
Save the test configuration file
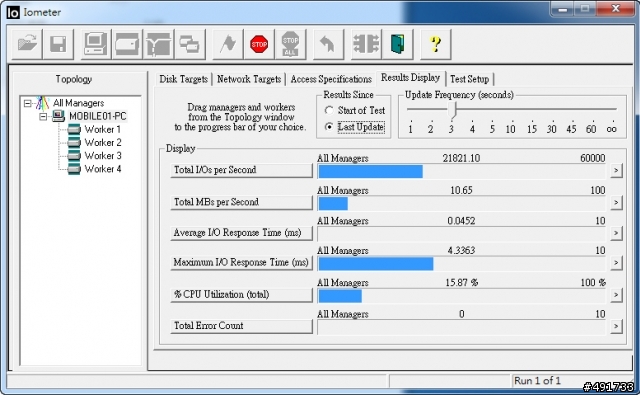58,44
